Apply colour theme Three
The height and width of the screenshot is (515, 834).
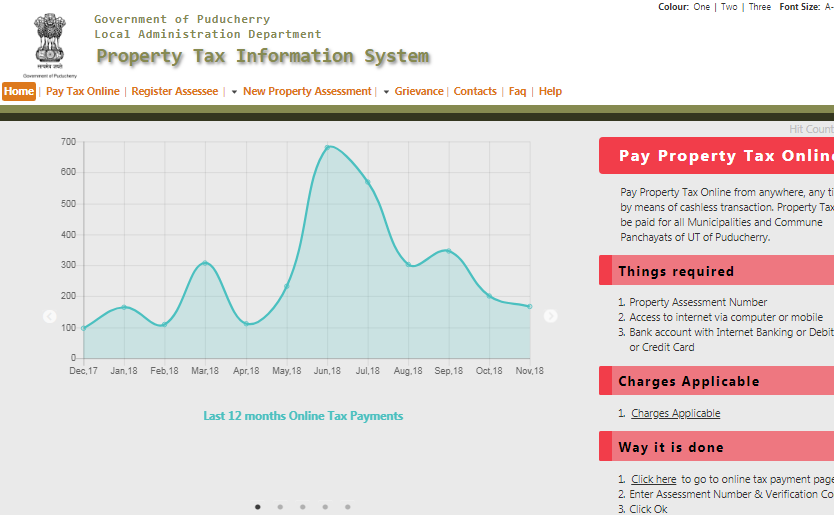pyautogui.click(x=759, y=7)
